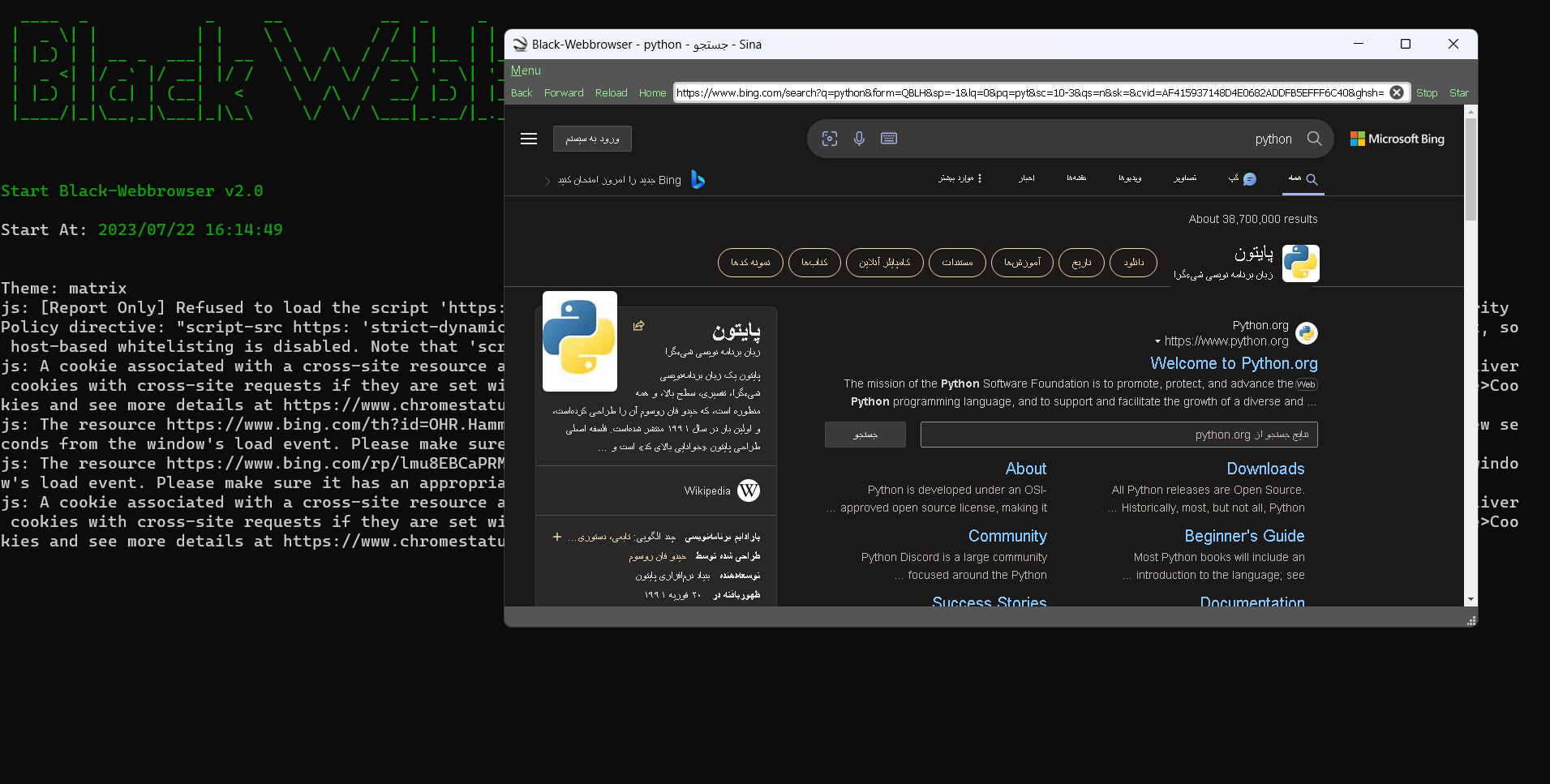This screenshot has width=1550, height=784.
Task: Click the scrollbar down arrow
Action: click(1471, 599)
